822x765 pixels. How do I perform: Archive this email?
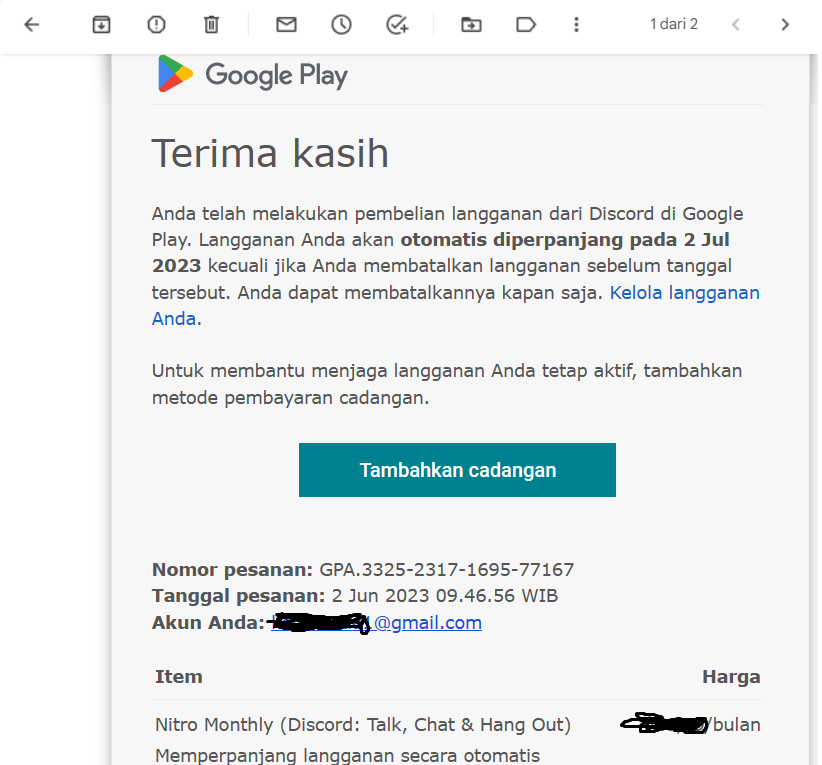tap(101, 25)
